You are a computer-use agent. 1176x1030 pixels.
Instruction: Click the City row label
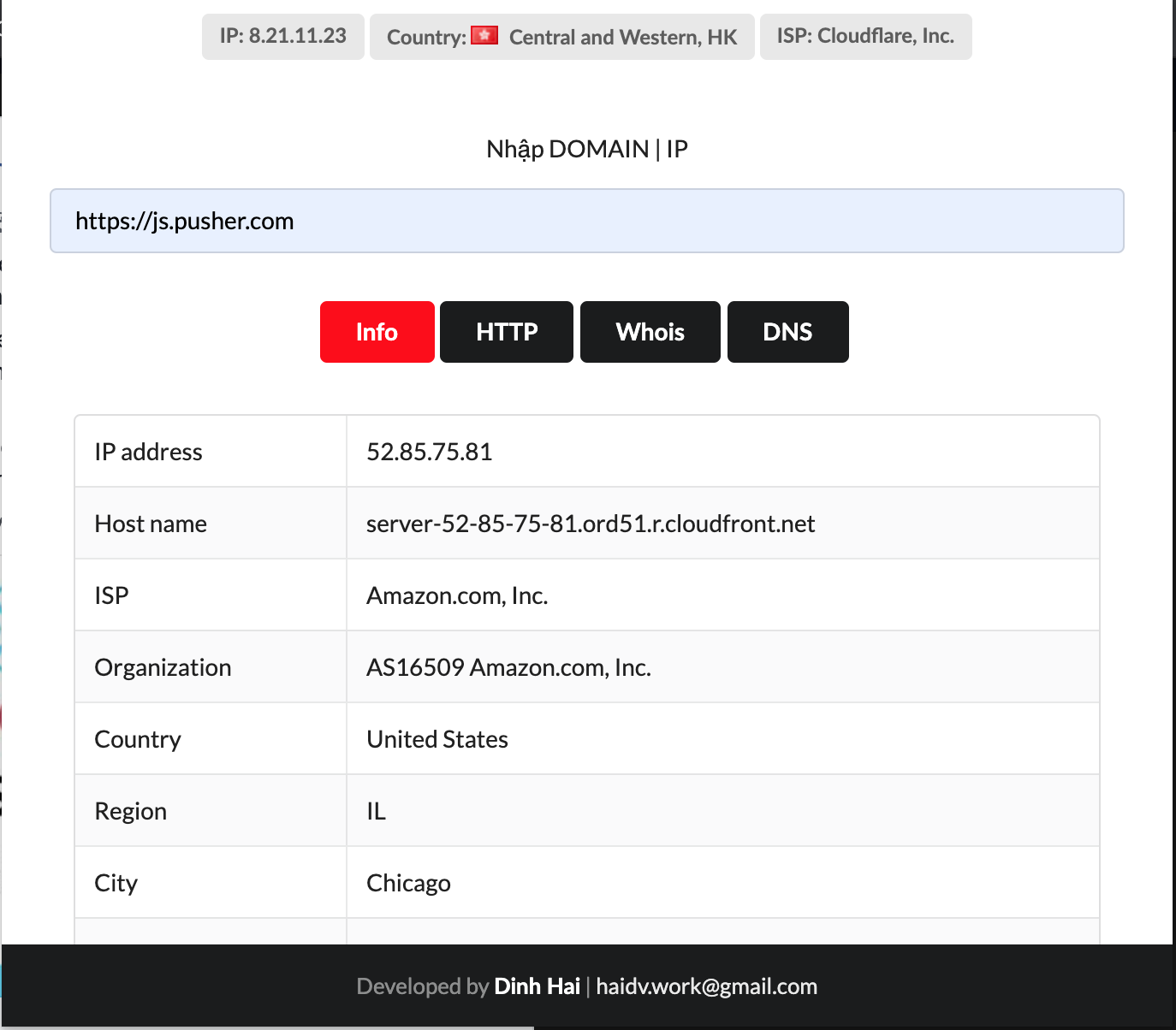[x=116, y=883]
